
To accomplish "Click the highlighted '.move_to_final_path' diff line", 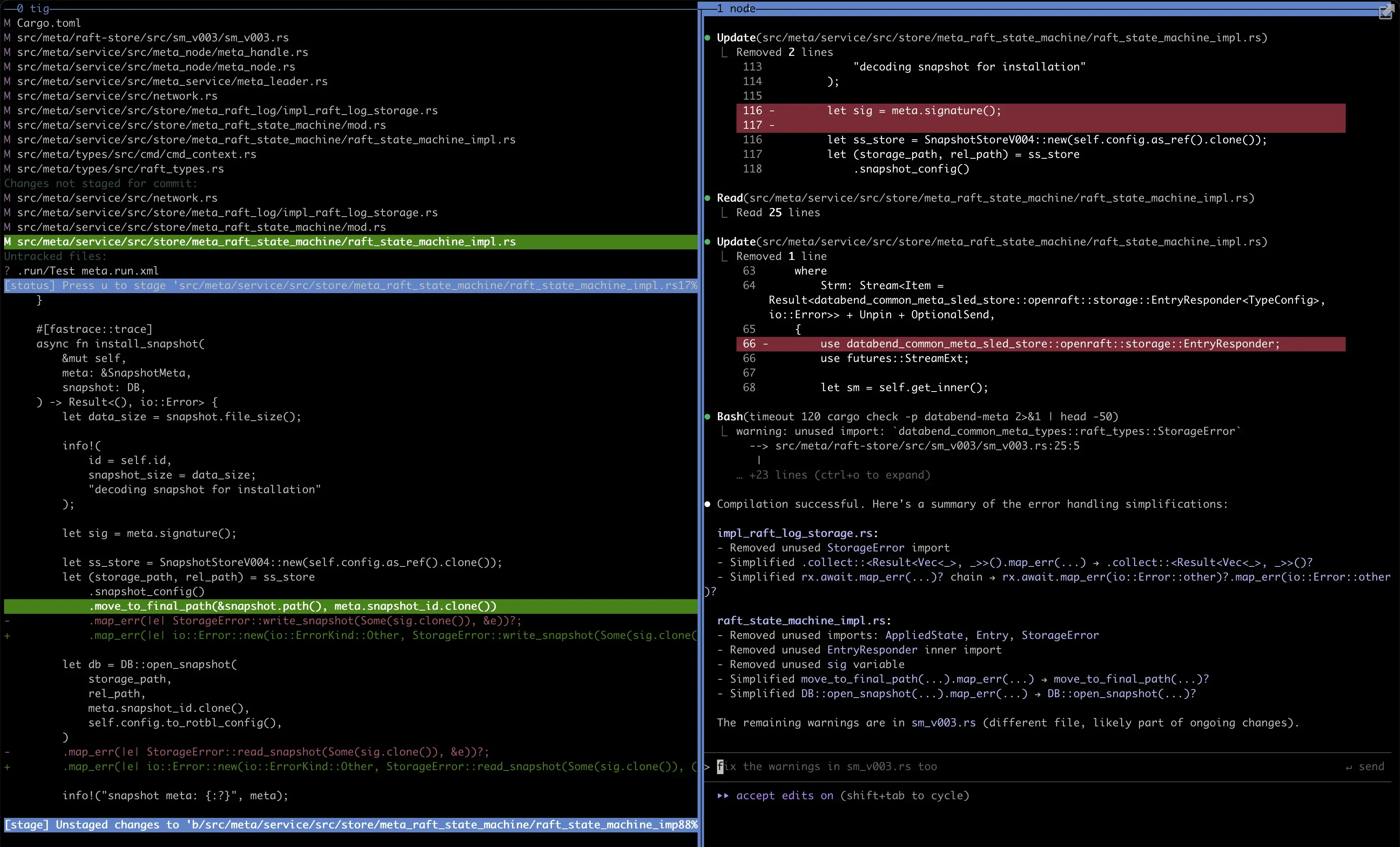I will (292, 606).
